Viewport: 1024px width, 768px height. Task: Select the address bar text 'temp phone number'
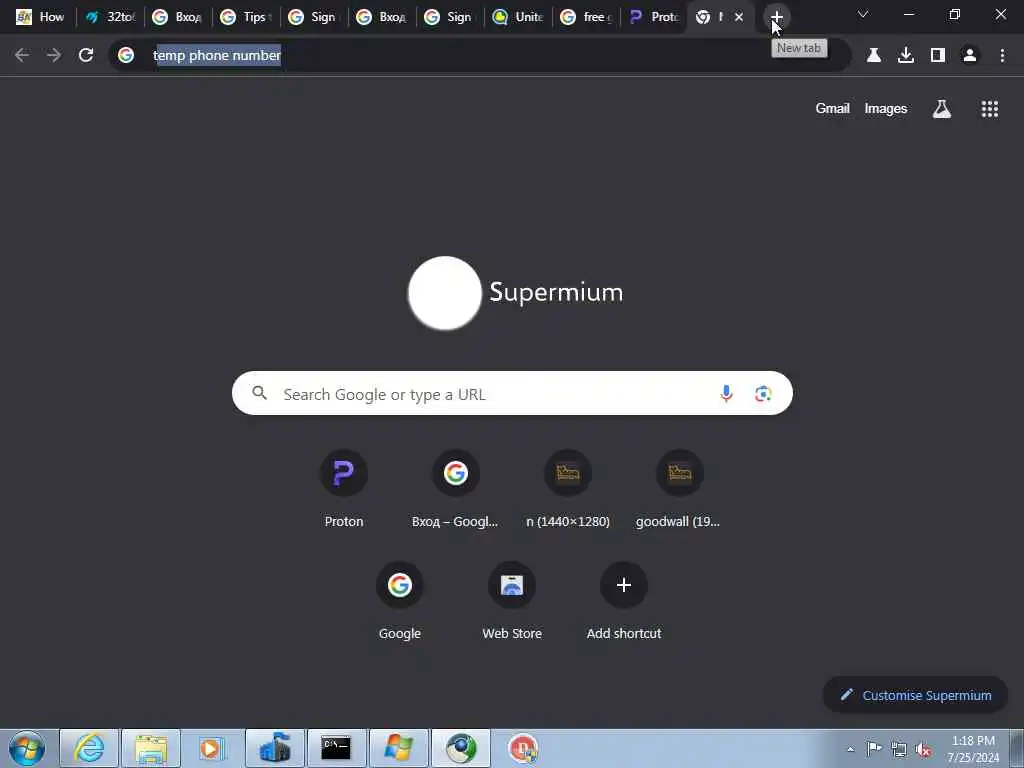tap(217, 56)
